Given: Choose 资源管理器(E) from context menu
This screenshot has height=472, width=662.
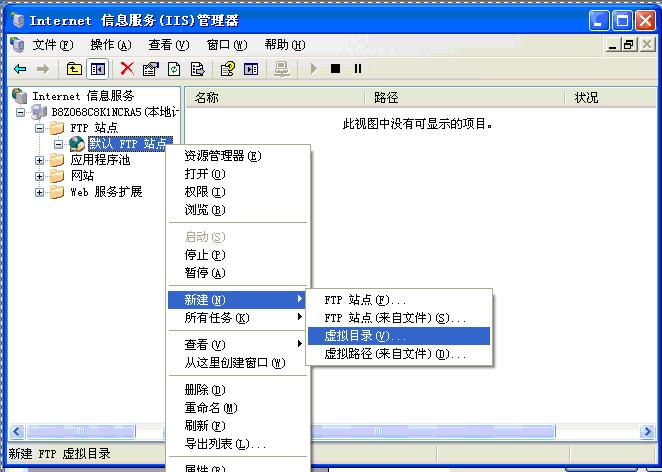Looking at the screenshot, I should [222, 156].
